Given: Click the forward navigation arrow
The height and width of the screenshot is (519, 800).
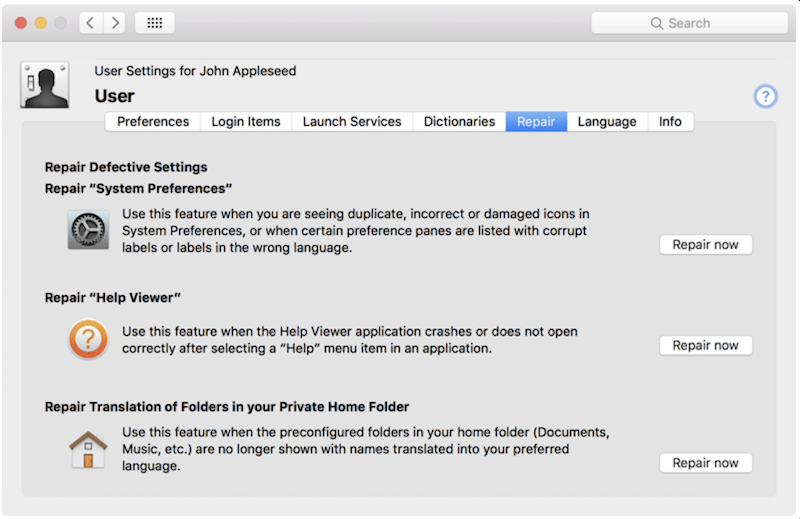Looking at the screenshot, I should point(115,23).
